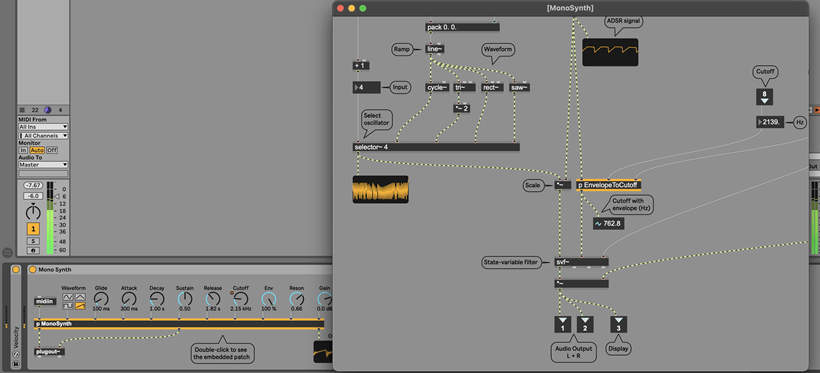
Task: Select the selector~ 4 object
Action: pos(437,147)
